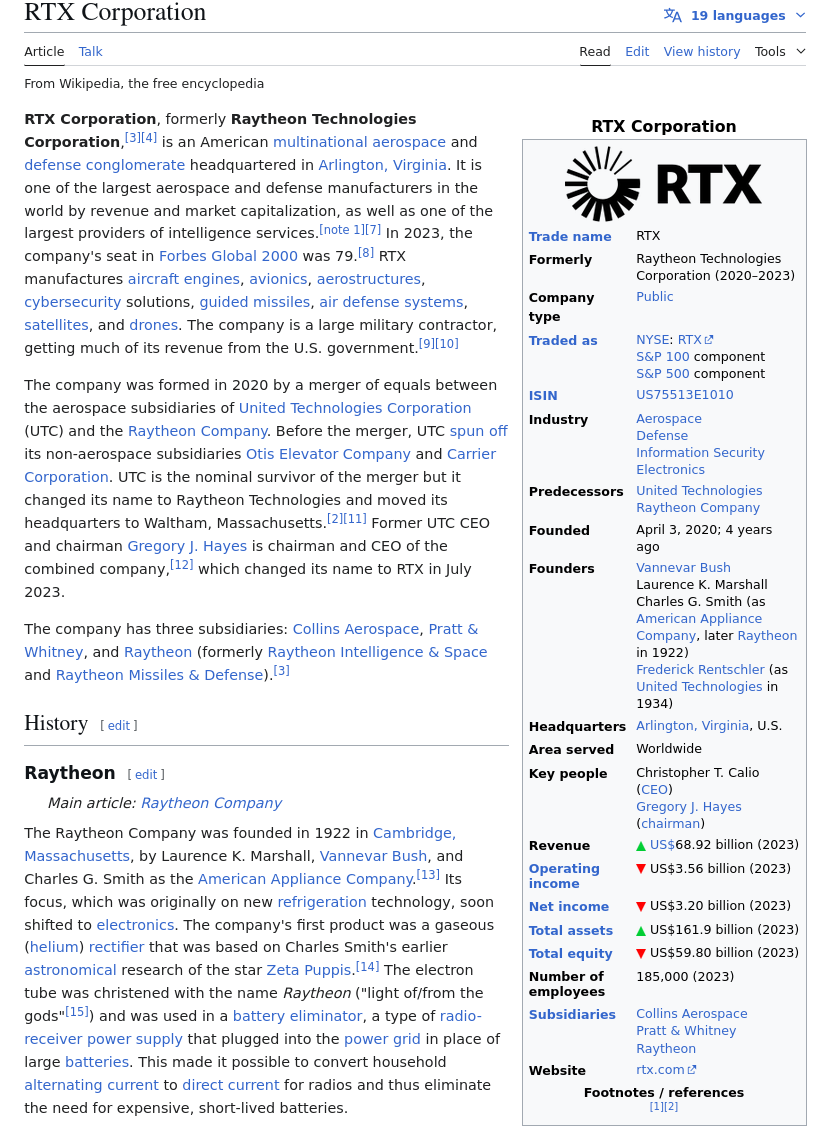Screen dimensions: 823x1135
Task: Switch to the Talk tab
Action: pos(90,51)
